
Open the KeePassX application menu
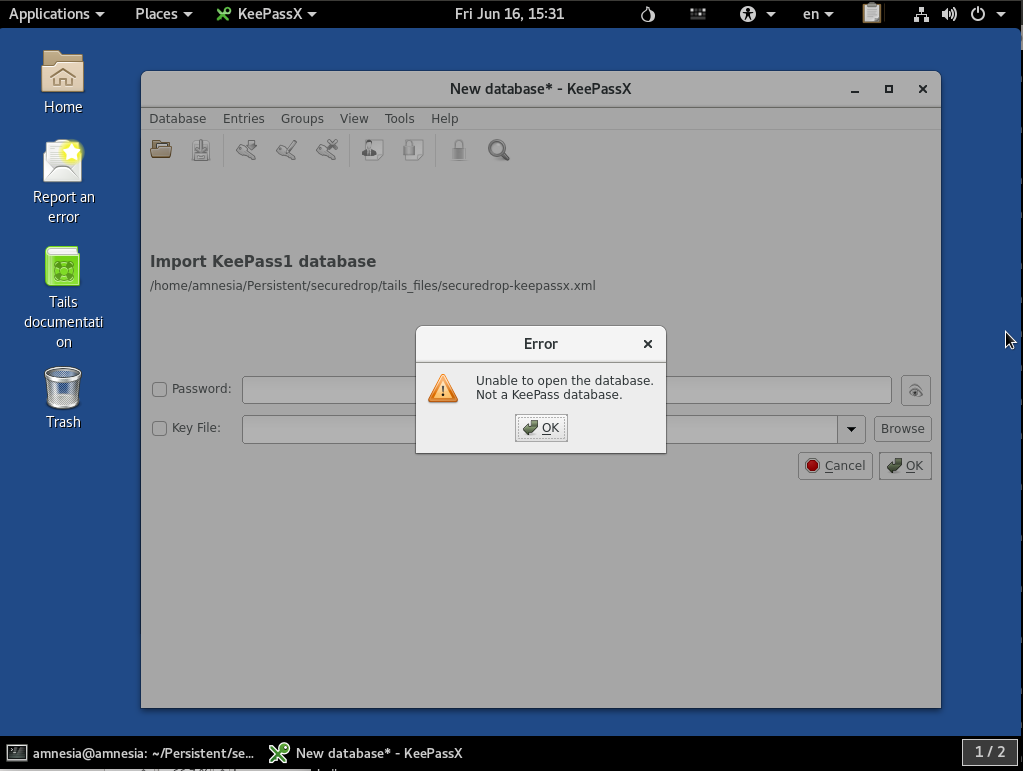point(265,14)
